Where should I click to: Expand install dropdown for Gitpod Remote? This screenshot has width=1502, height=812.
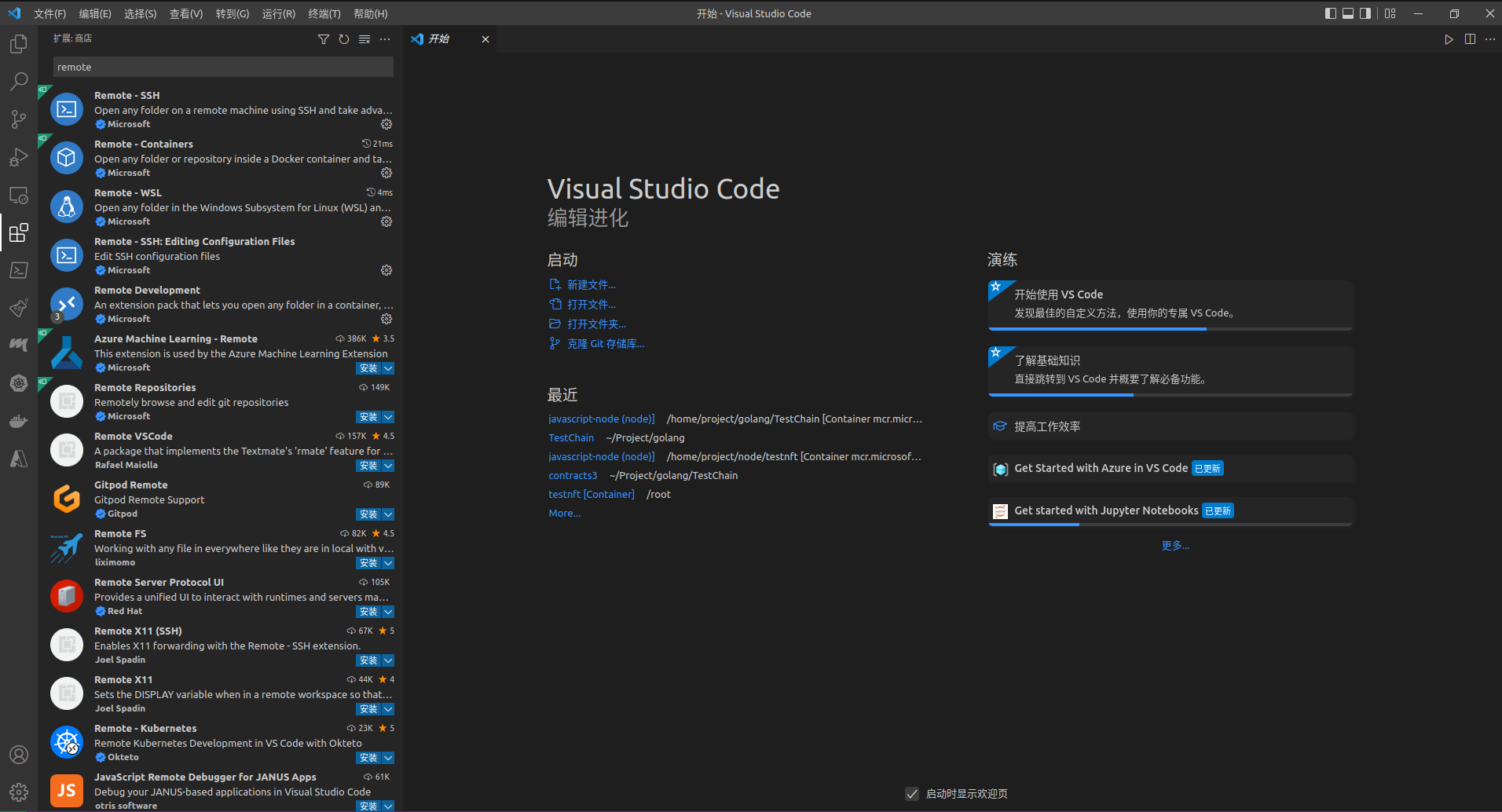[x=388, y=514]
